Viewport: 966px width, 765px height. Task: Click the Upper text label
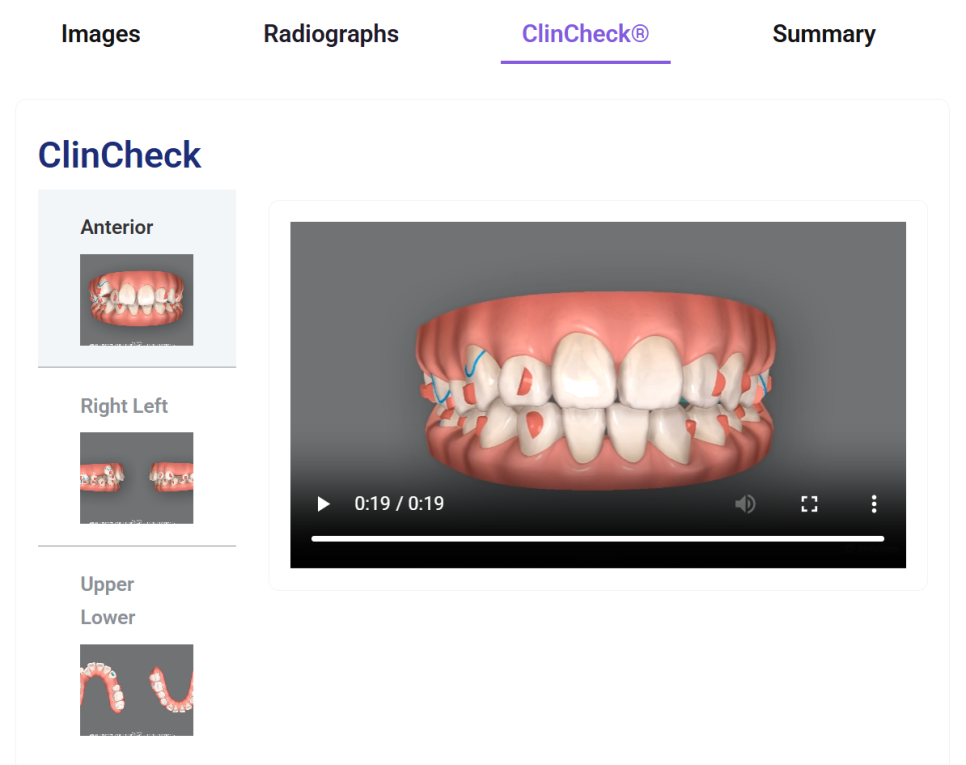coord(107,584)
